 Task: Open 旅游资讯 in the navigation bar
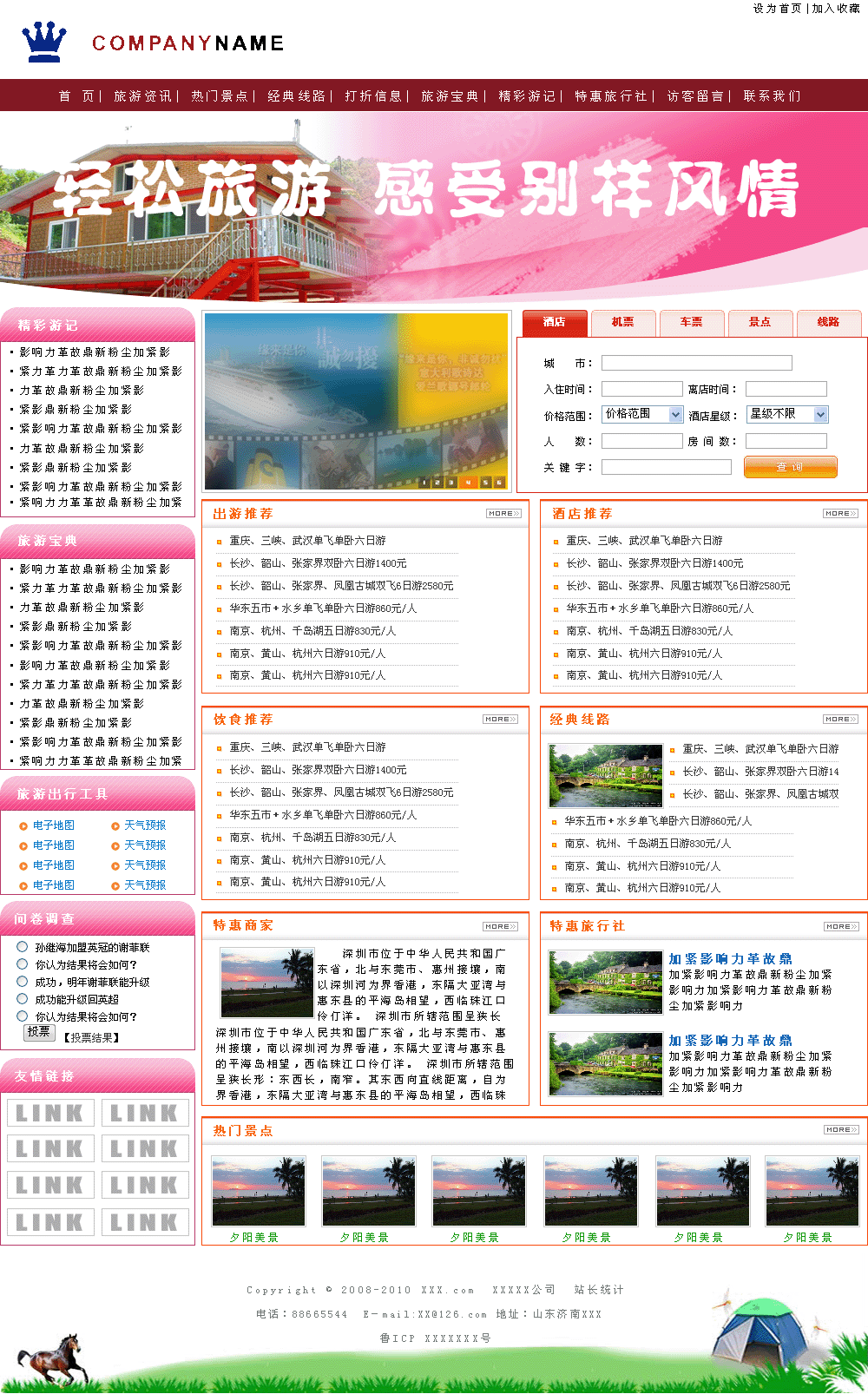[x=142, y=96]
